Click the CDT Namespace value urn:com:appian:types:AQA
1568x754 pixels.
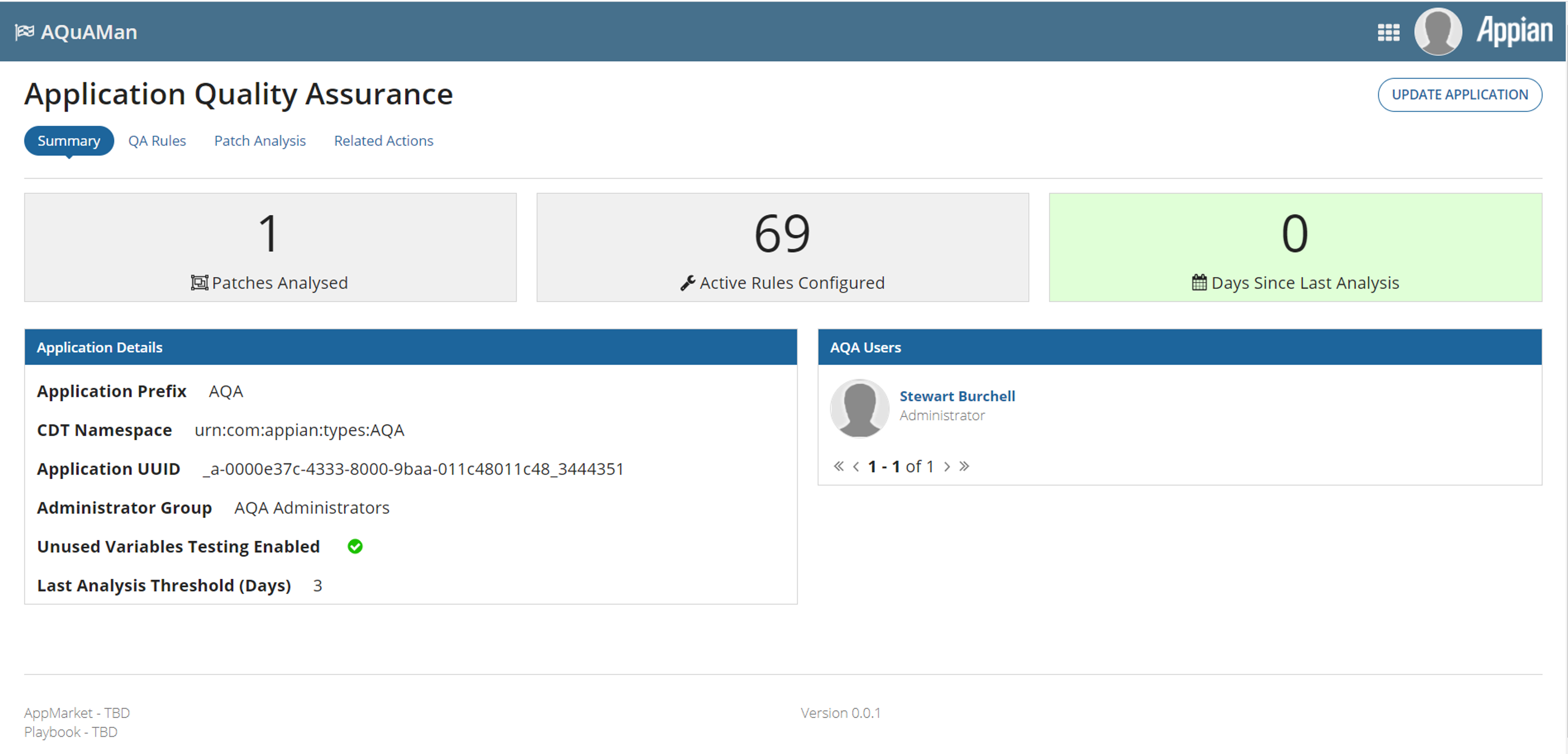(x=299, y=430)
